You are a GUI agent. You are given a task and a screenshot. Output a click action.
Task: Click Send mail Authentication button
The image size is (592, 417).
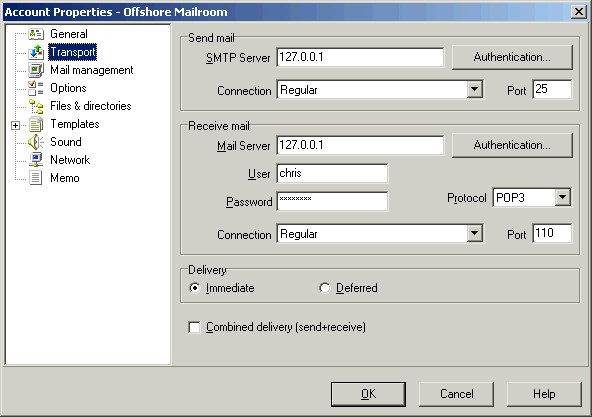(512, 57)
